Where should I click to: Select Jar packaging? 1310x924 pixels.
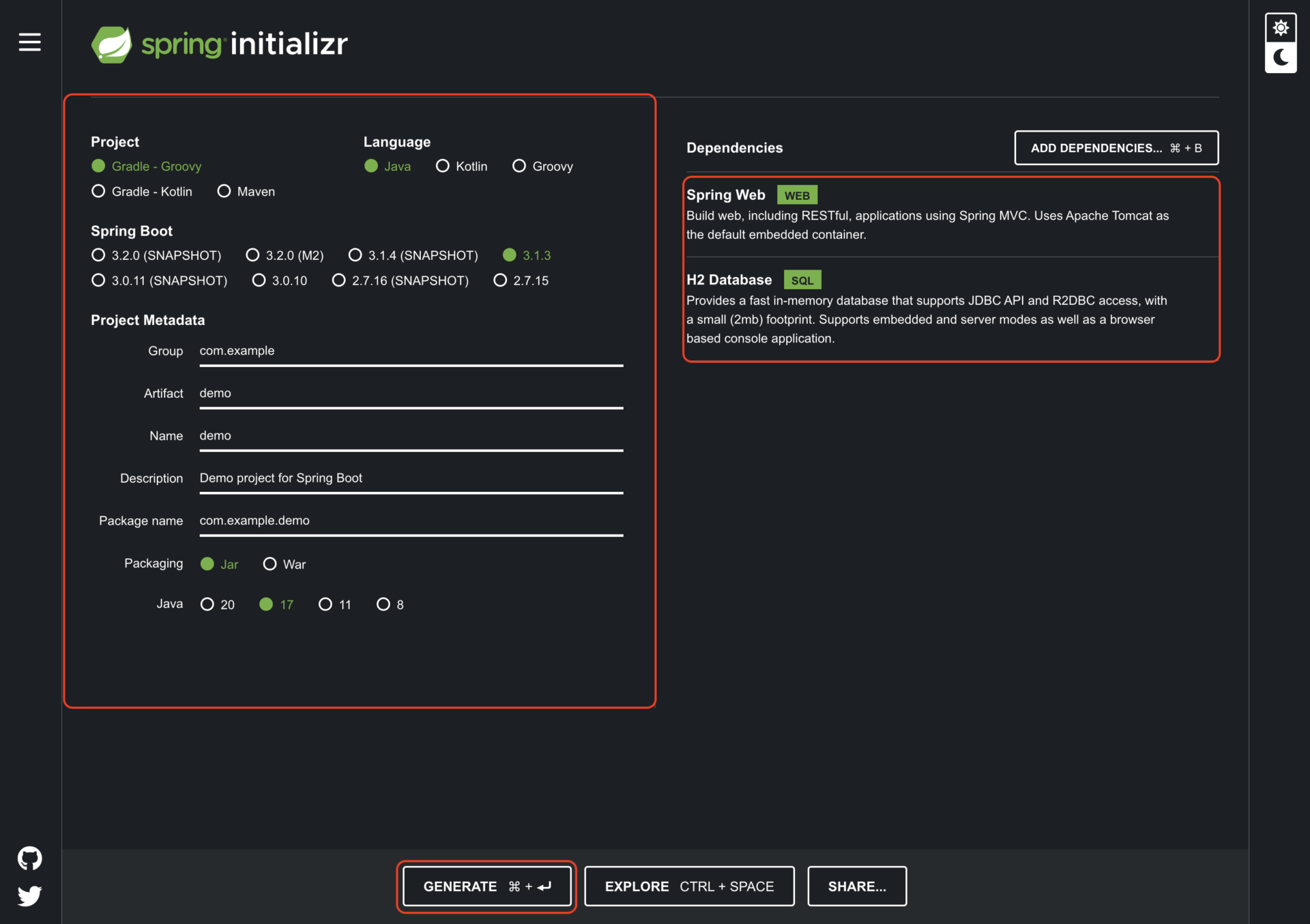(219, 564)
